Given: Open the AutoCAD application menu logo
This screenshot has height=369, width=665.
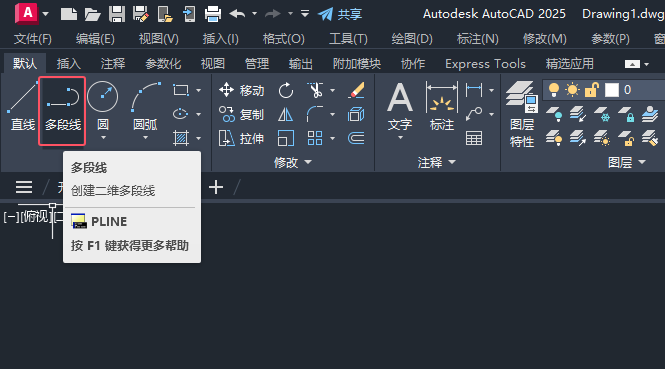Looking at the screenshot, I should (x=26, y=13).
